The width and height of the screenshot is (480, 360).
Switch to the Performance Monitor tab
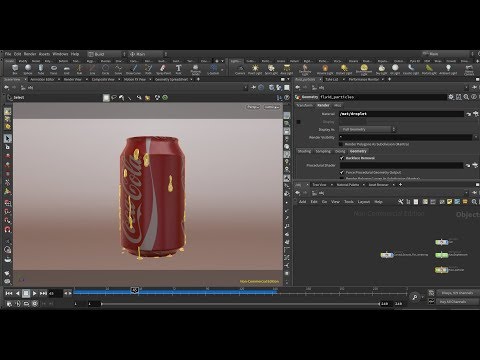click(x=364, y=79)
